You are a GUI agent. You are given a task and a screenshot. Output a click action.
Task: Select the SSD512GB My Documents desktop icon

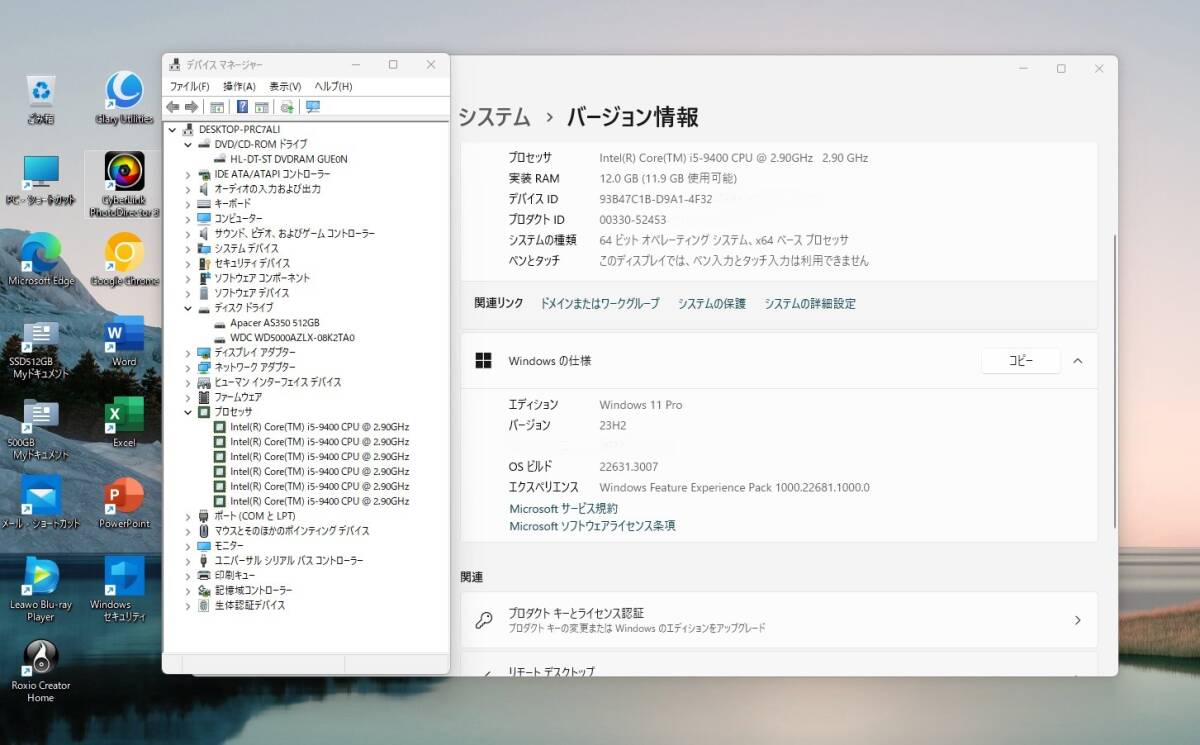tap(41, 349)
